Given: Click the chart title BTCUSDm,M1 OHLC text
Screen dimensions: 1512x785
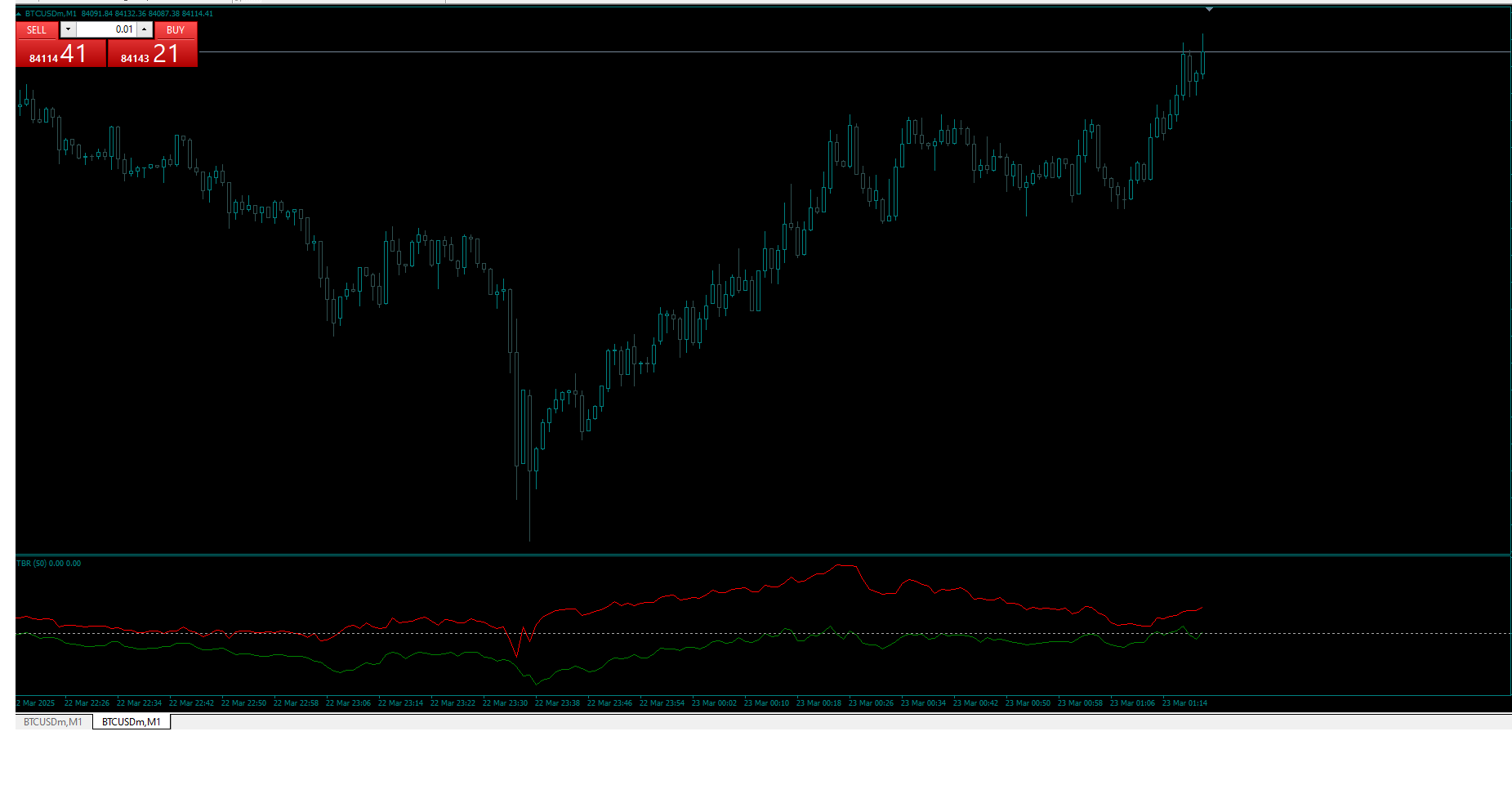Looking at the screenshot, I should [119, 14].
